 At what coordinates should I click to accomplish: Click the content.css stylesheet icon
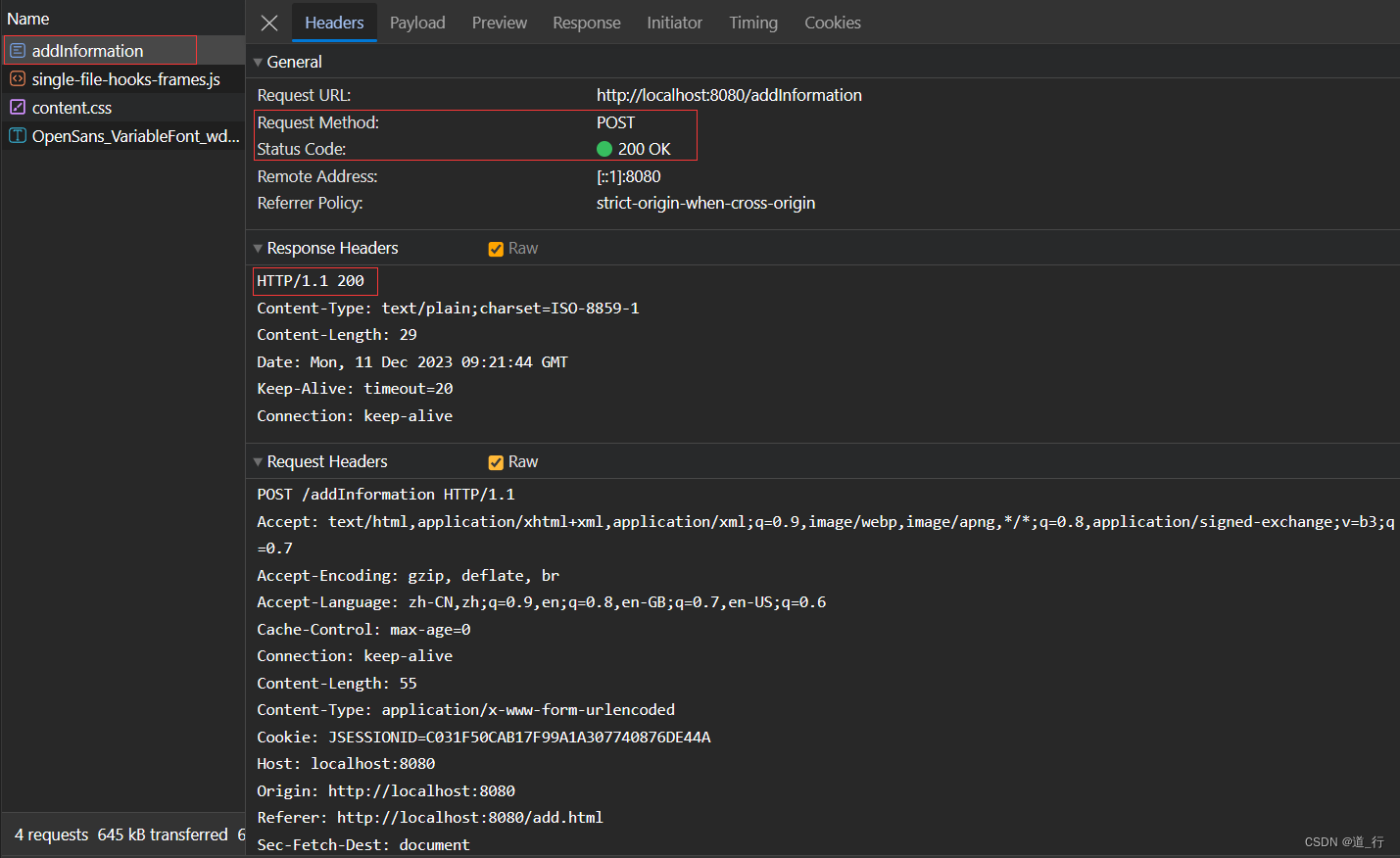(x=18, y=107)
